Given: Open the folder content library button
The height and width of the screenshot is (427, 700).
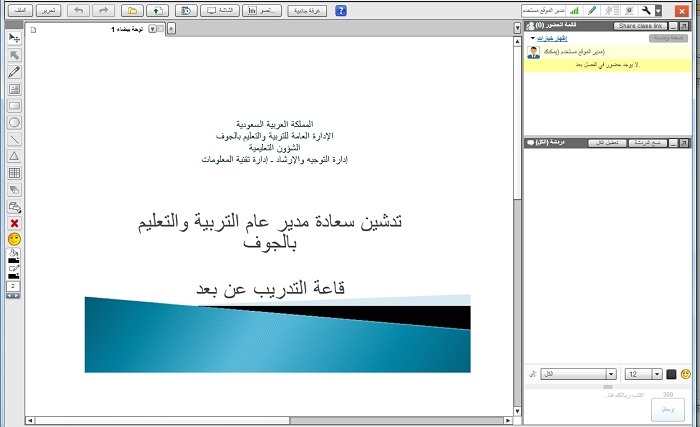Looking at the screenshot, I should 133,10.
